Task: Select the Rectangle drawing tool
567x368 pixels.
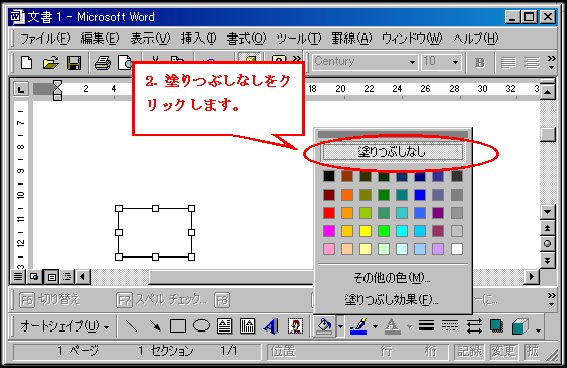Action: [x=178, y=326]
